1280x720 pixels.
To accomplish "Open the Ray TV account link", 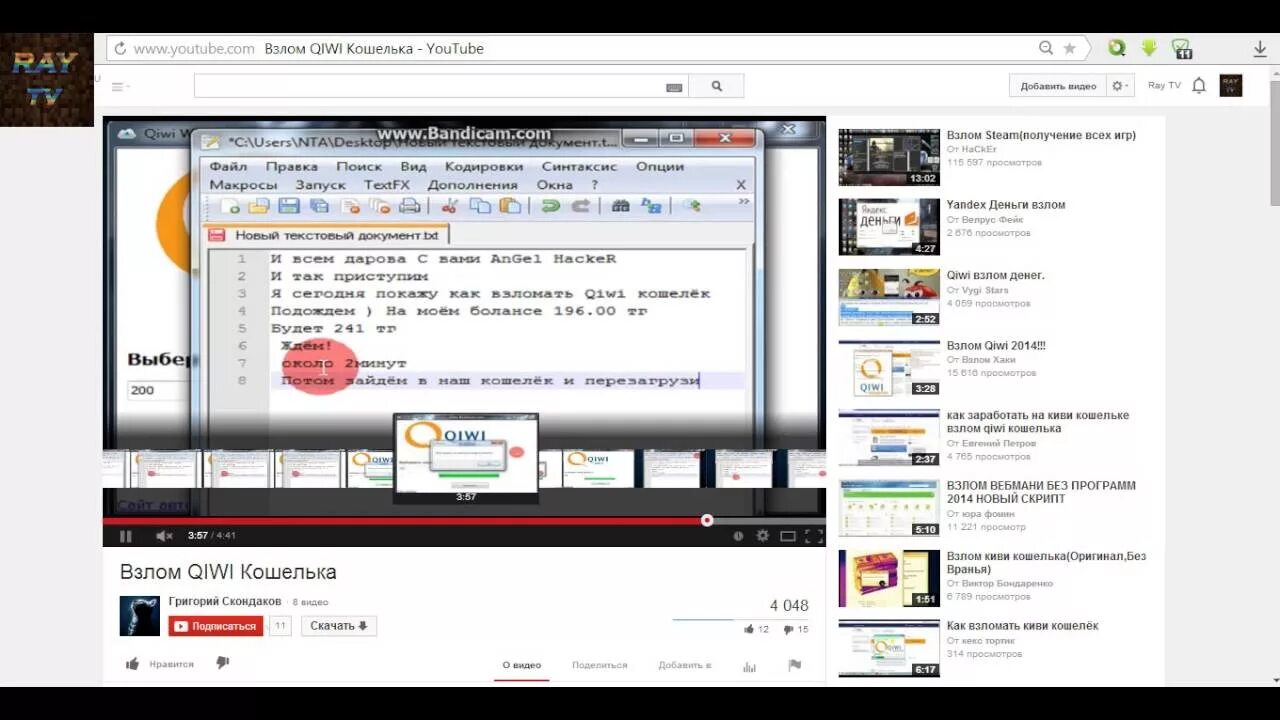I will pyautogui.click(x=1164, y=86).
